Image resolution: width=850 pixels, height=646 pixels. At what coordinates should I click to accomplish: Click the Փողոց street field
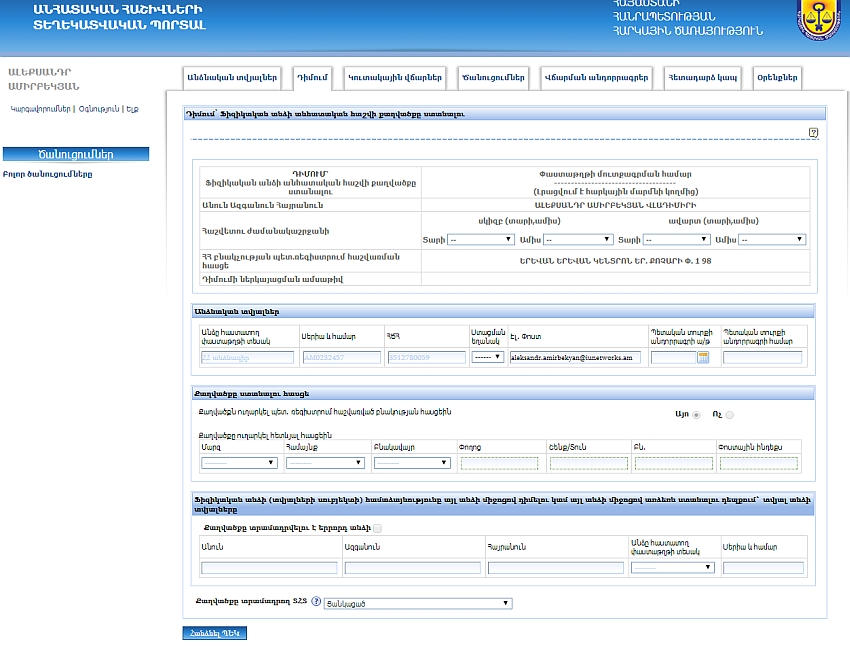[x=499, y=463]
